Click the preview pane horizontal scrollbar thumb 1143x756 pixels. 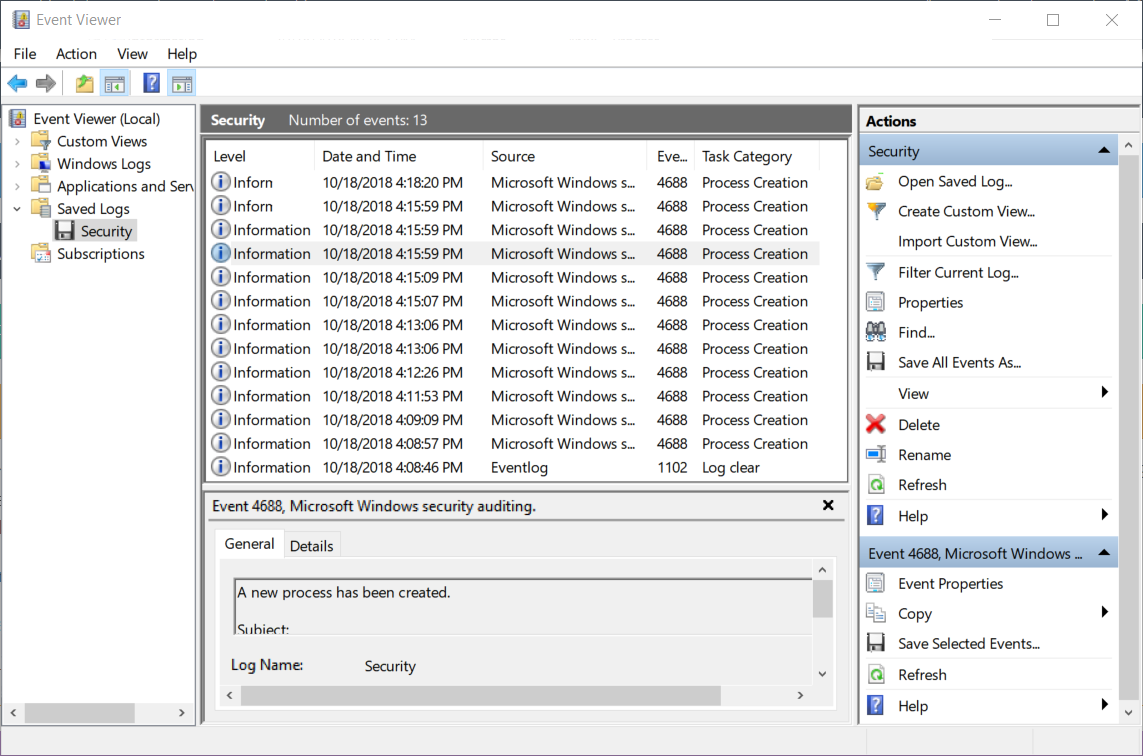pyautogui.click(x=480, y=695)
